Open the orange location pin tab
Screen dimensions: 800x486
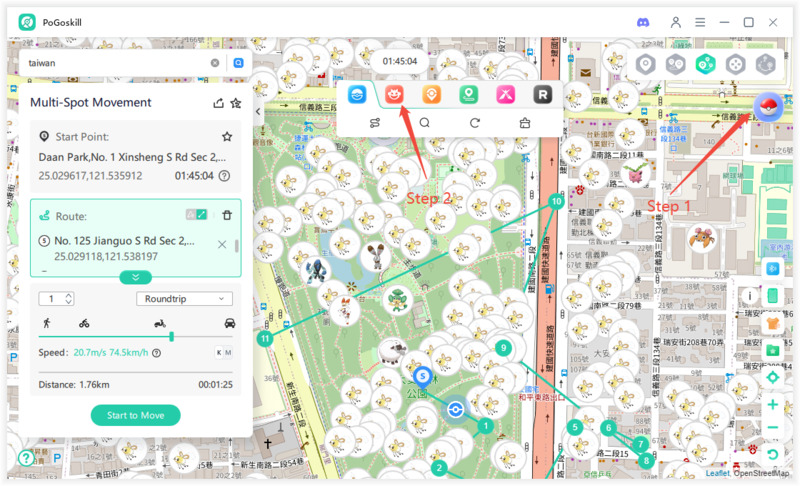tap(431, 94)
